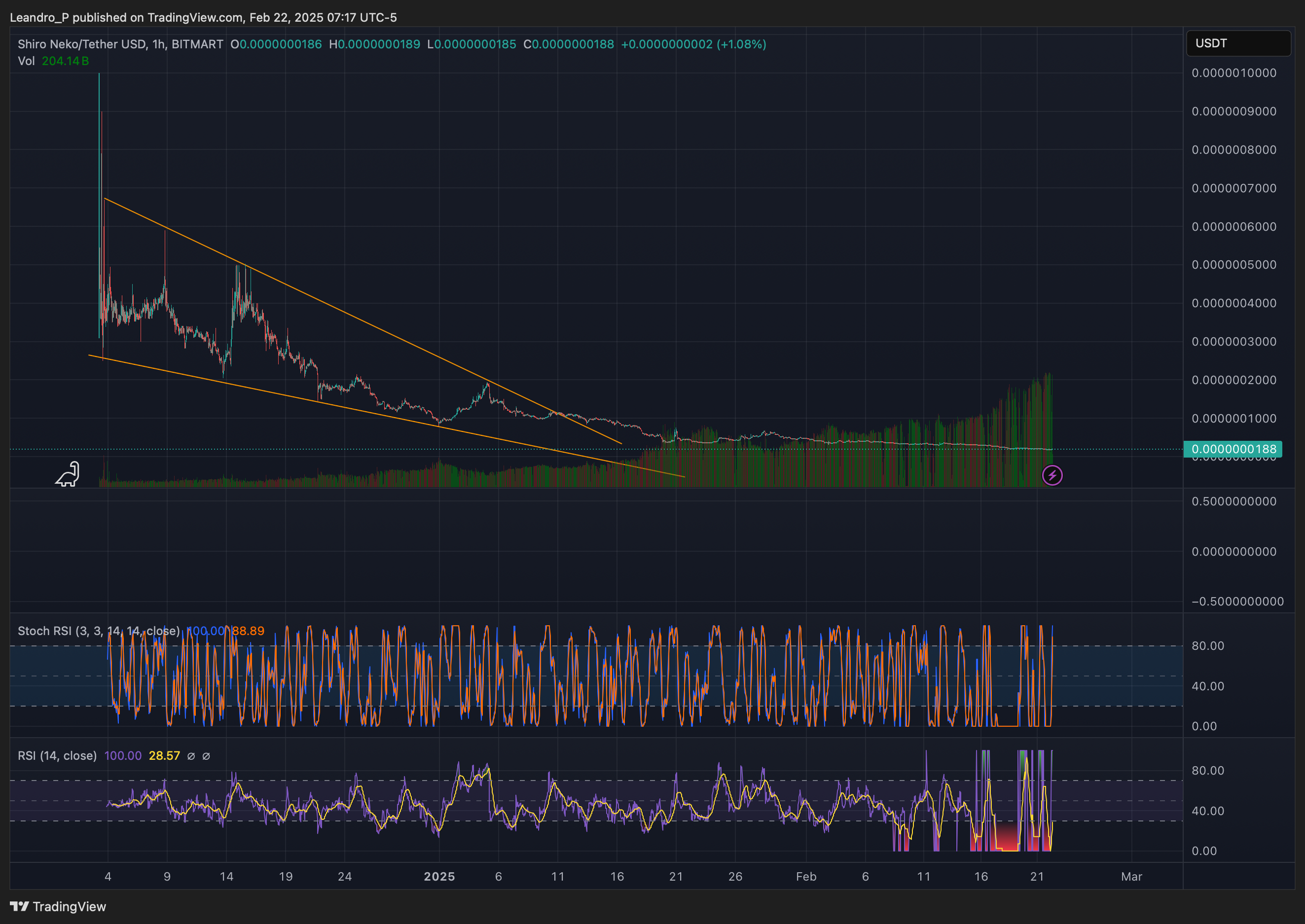Open the TradingView logo at the bottom
Image resolution: width=1305 pixels, height=924 pixels.
tap(58, 906)
